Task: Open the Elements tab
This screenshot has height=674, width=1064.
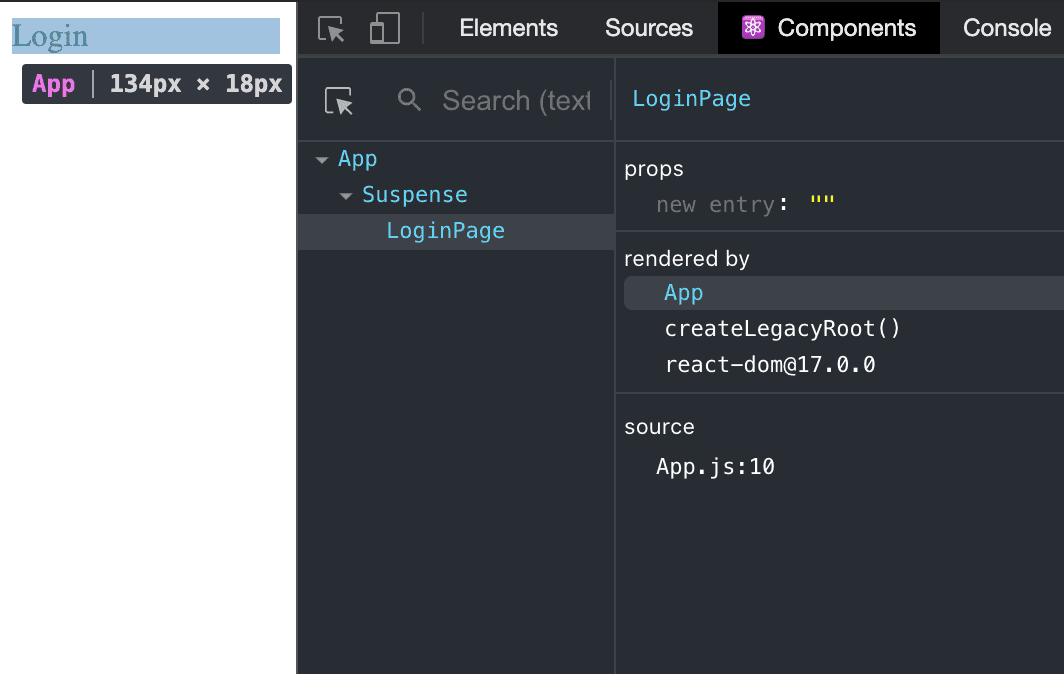Action: point(508,28)
